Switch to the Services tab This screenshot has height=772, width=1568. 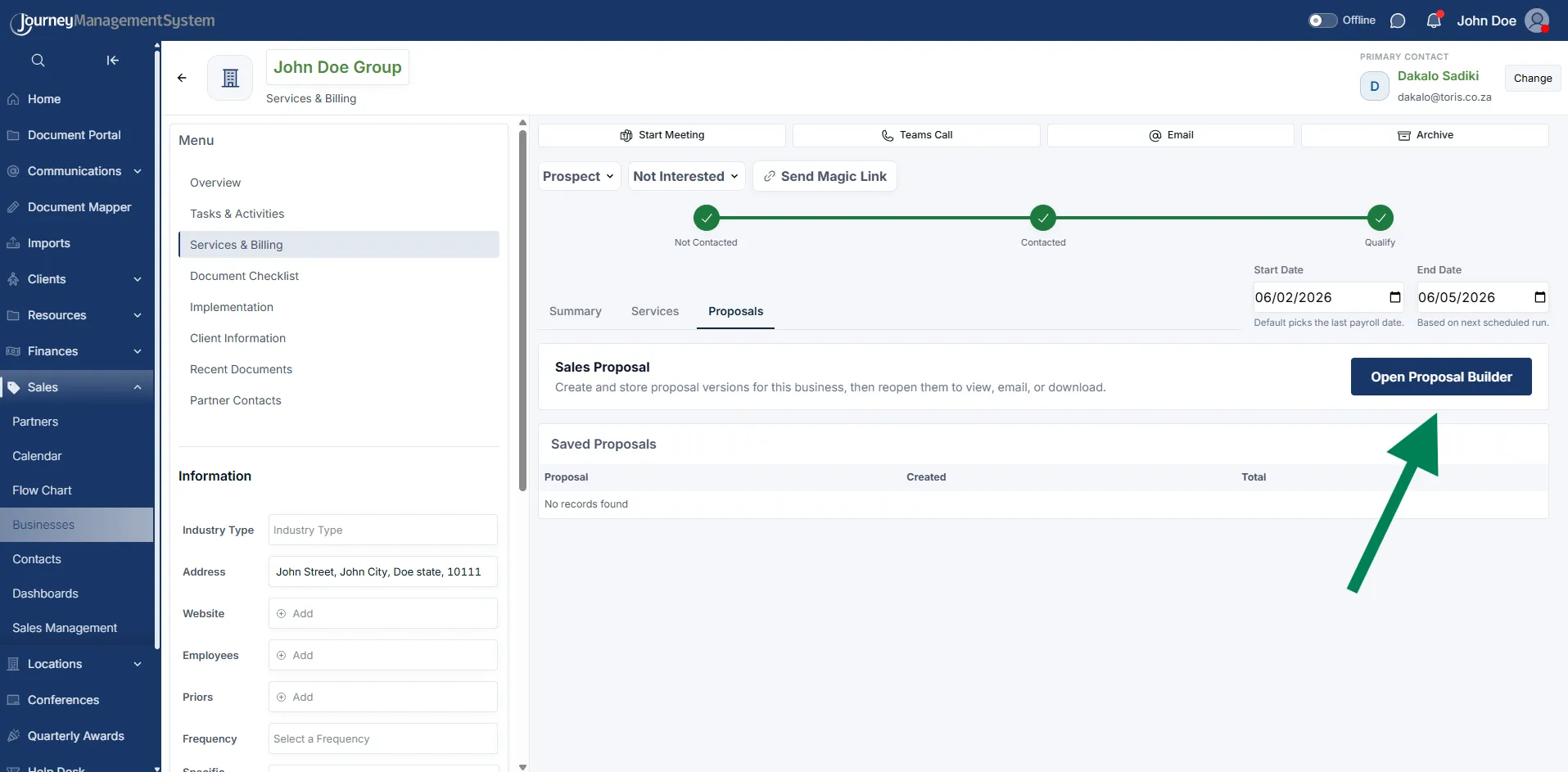click(655, 311)
